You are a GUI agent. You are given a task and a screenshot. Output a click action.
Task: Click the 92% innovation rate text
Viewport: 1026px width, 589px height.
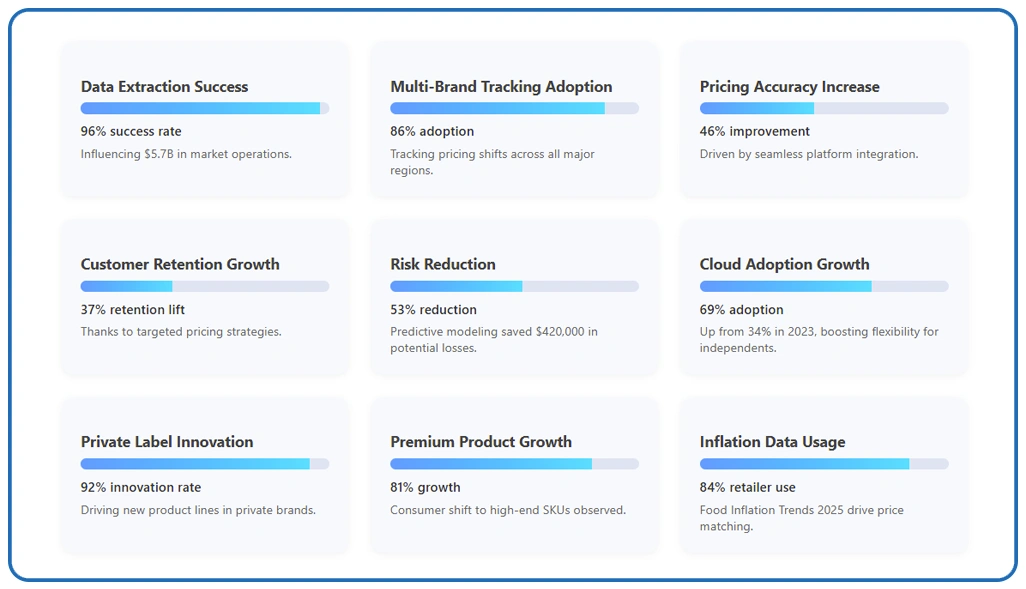coord(140,488)
